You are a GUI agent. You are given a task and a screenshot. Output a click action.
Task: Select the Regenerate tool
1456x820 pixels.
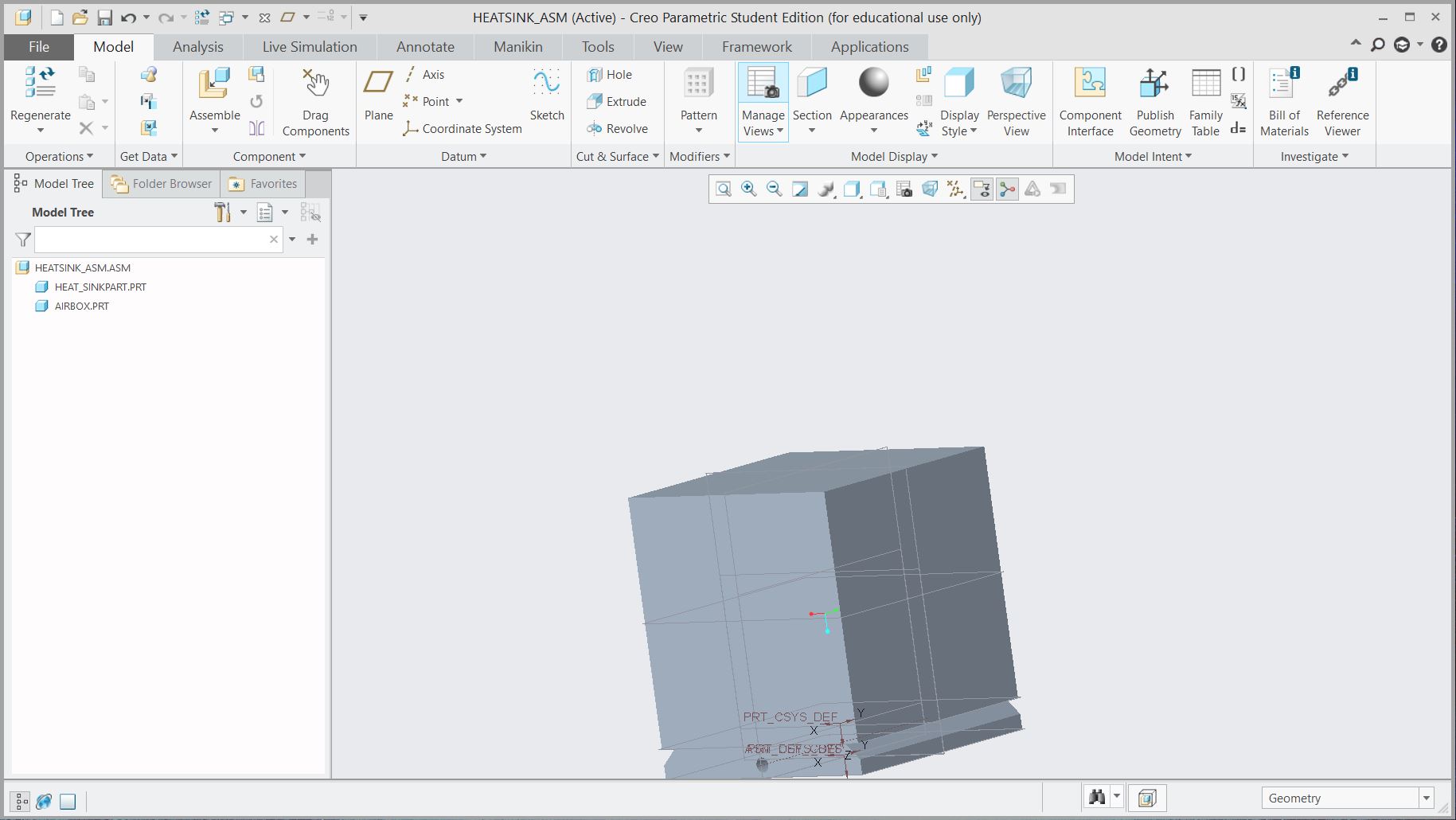[x=39, y=97]
